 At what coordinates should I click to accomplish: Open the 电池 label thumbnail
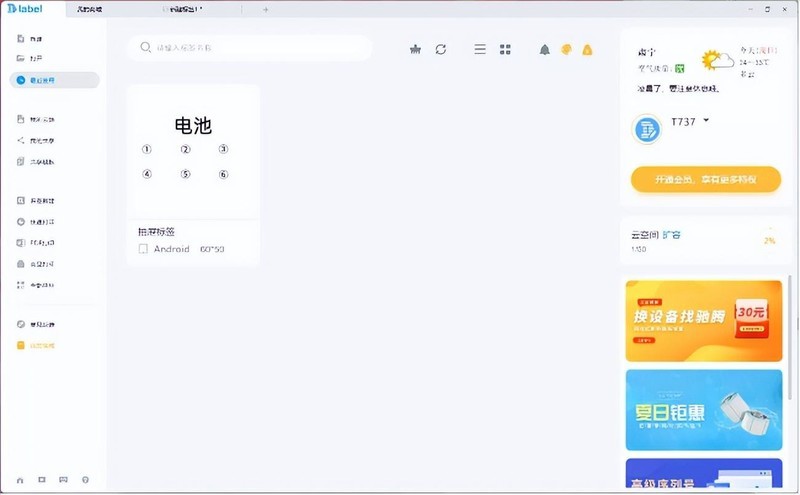[x=193, y=152]
